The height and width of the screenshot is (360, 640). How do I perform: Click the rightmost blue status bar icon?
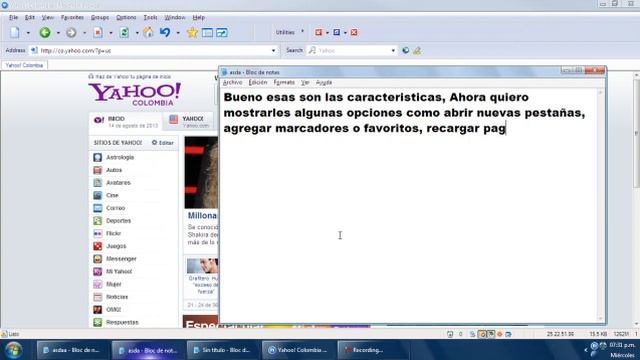click(x=508, y=334)
